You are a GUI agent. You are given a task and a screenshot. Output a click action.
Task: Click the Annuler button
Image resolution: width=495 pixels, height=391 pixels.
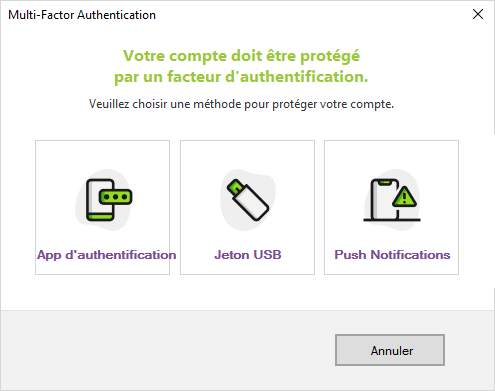pos(390,350)
